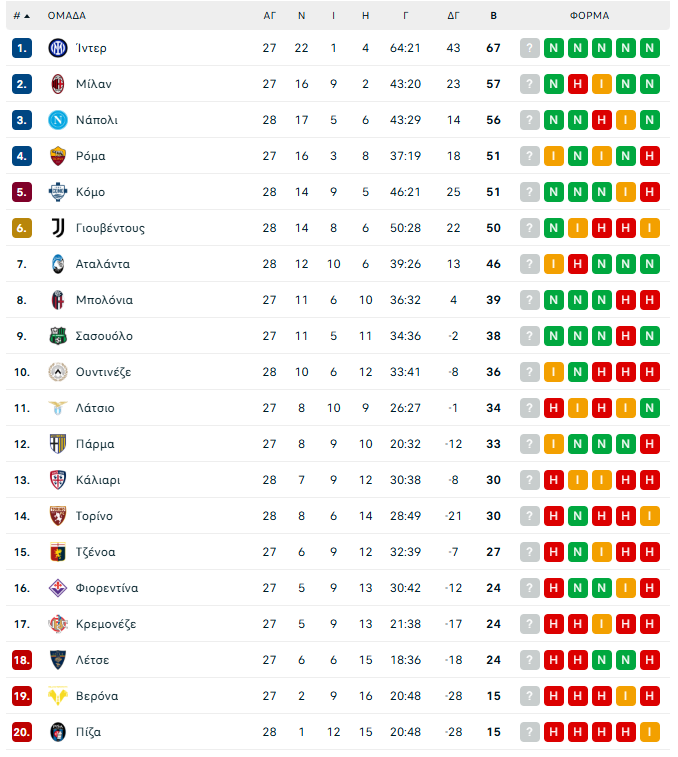The height and width of the screenshot is (757, 678).
Task: Open the Roma crest icon
Action: [58, 156]
